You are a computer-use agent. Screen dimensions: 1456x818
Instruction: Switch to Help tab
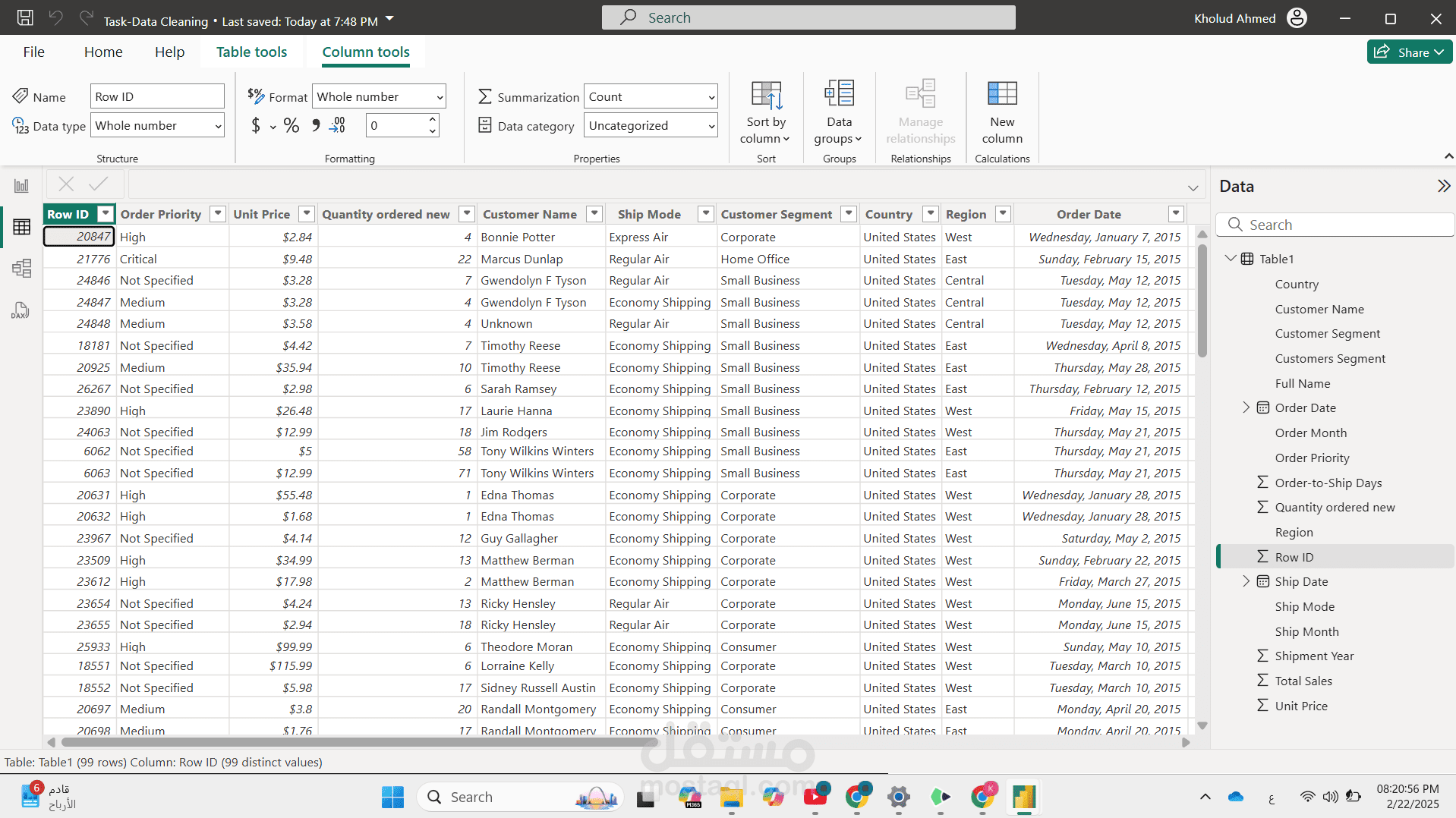point(170,52)
